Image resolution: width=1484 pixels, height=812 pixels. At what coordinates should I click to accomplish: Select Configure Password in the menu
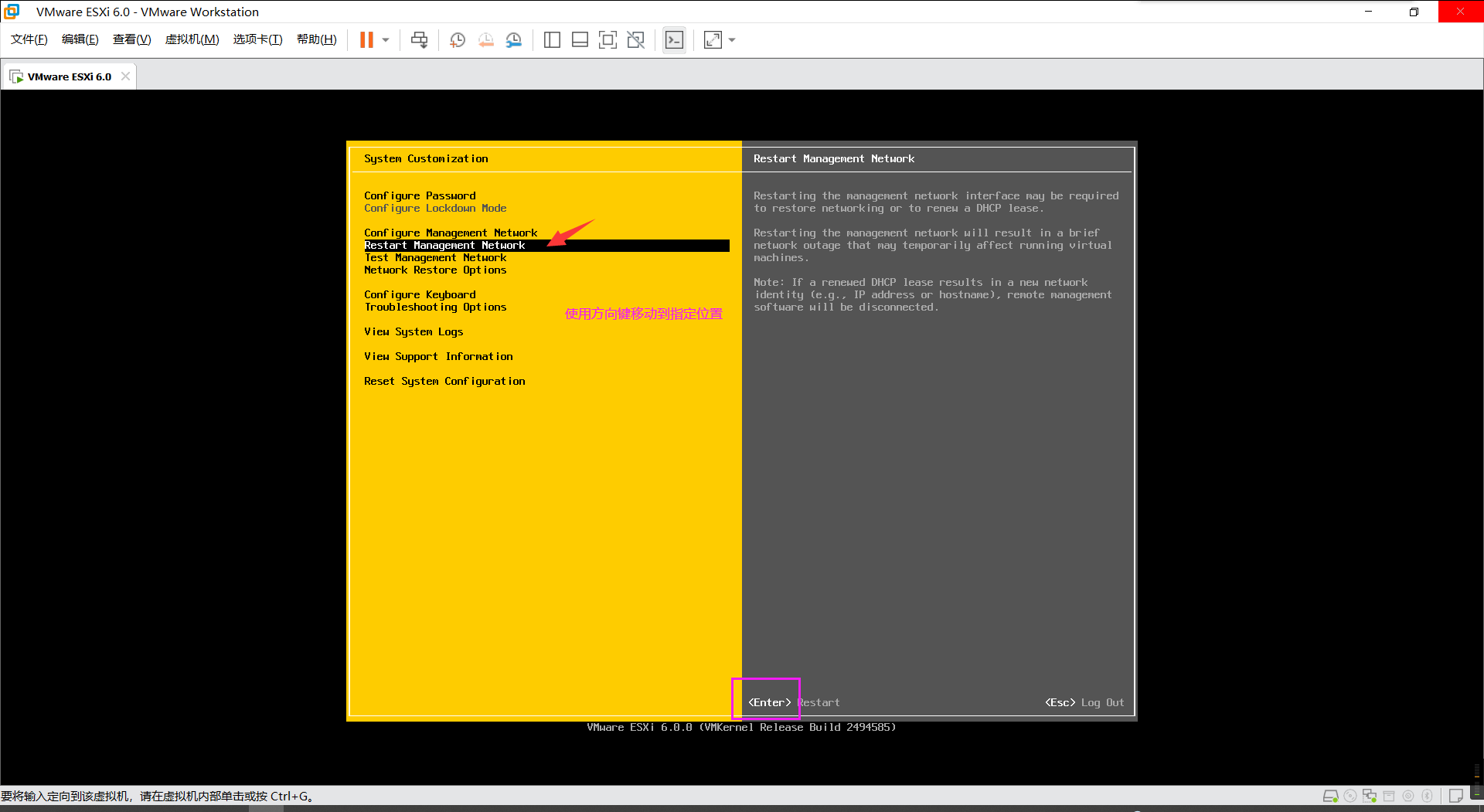[x=420, y=195]
